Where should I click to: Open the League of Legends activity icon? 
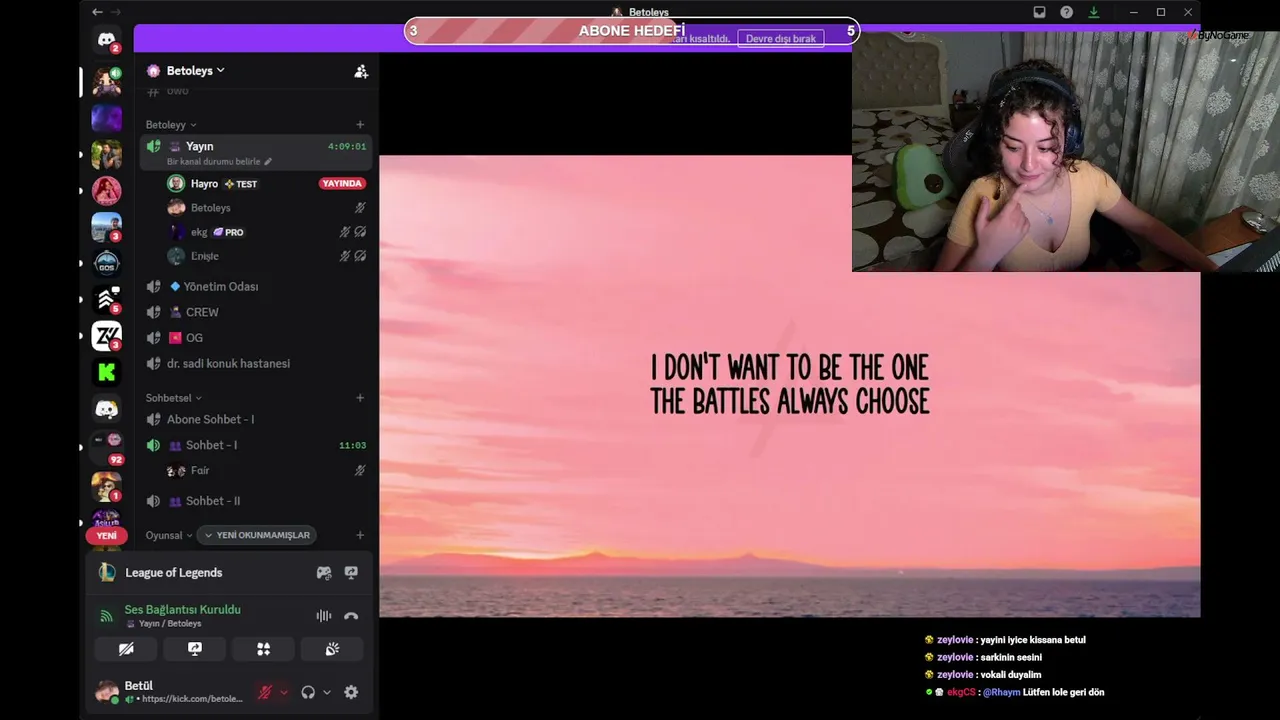pos(107,572)
